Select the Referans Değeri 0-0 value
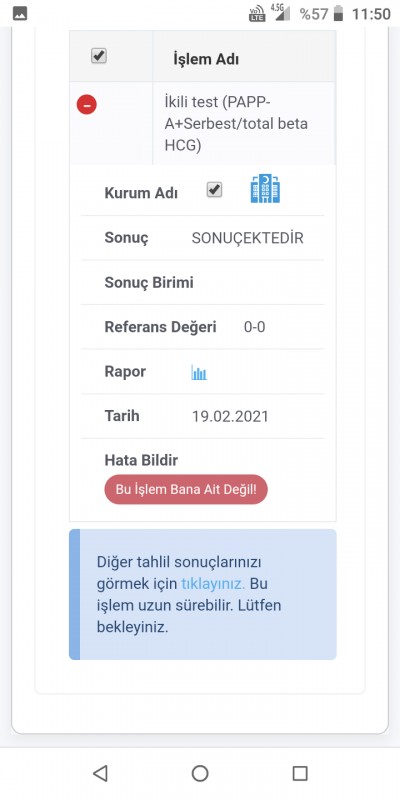 pos(255,327)
